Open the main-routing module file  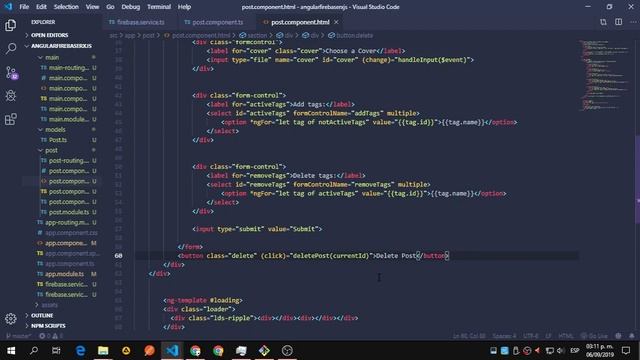(69, 68)
